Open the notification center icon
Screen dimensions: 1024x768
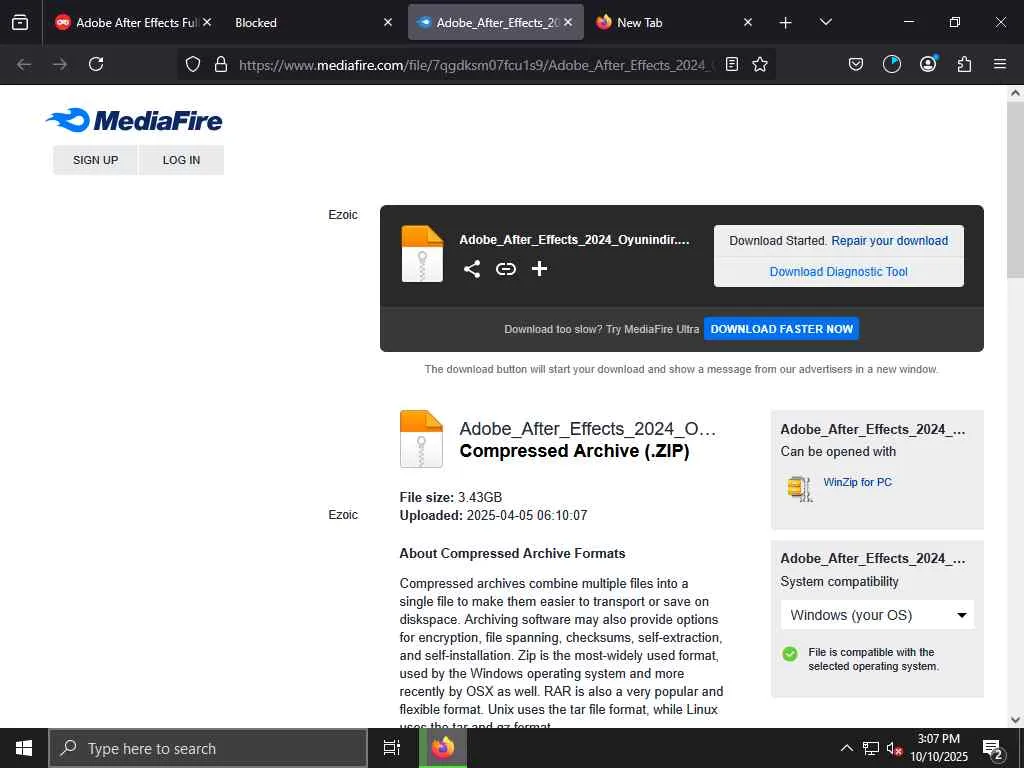(993, 749)
